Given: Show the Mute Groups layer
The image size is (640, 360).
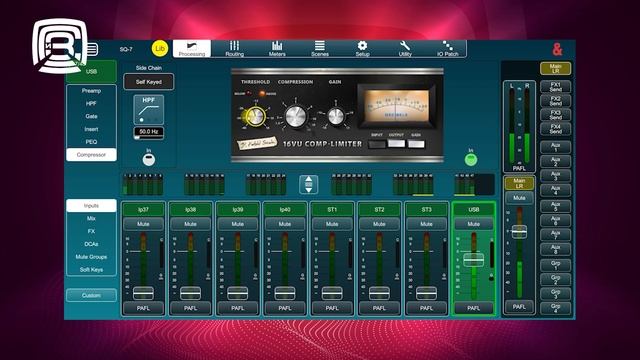Looking at the screenshot, I should [91, 257].
